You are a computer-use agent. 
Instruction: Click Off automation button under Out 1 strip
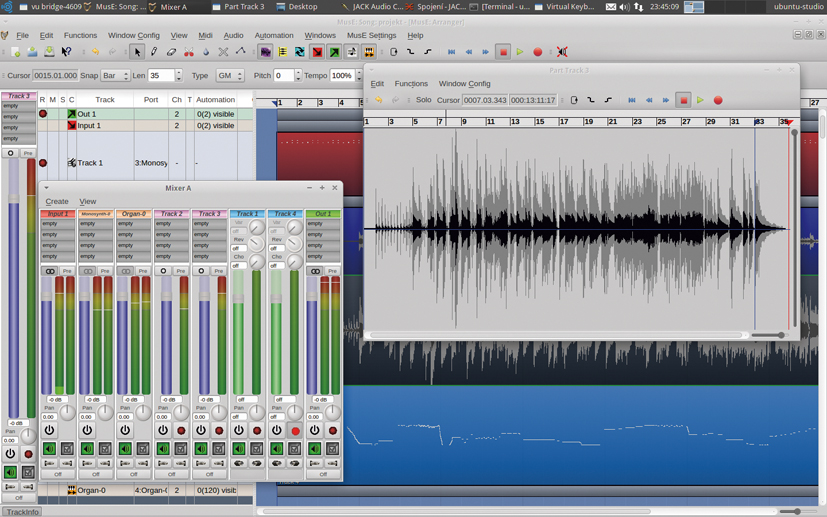323,474
